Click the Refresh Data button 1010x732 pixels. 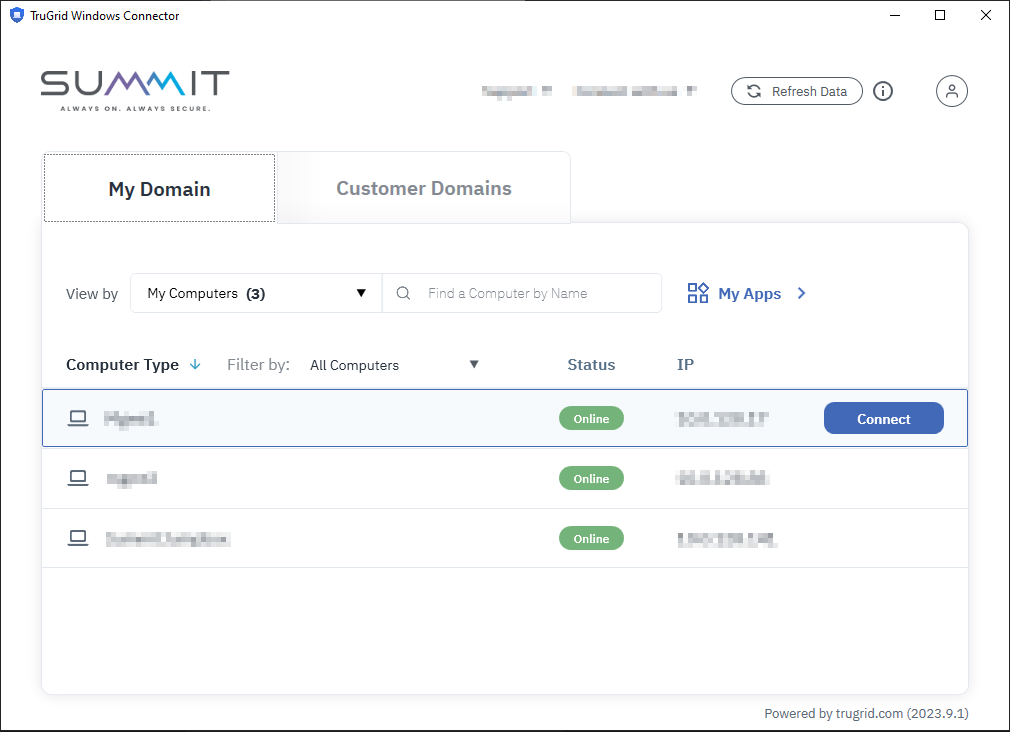tap(797, 91)
